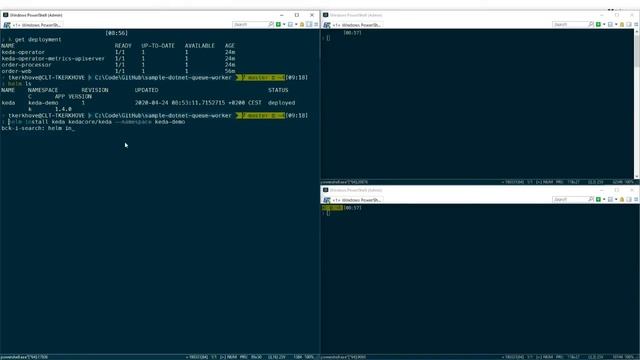Screen dimensions: 640x360
Task: Click the '1.4.0' app version value
Action: [63, 109]
